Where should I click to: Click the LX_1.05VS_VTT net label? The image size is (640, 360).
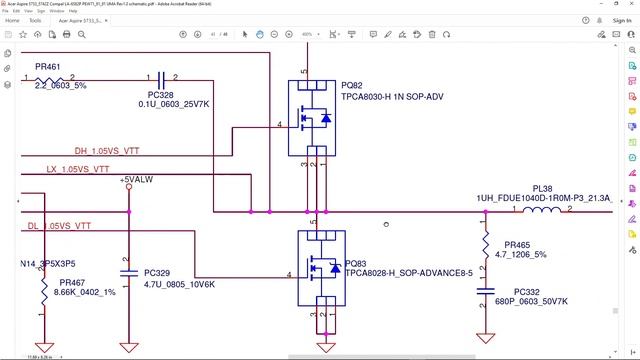pos(78,169)
